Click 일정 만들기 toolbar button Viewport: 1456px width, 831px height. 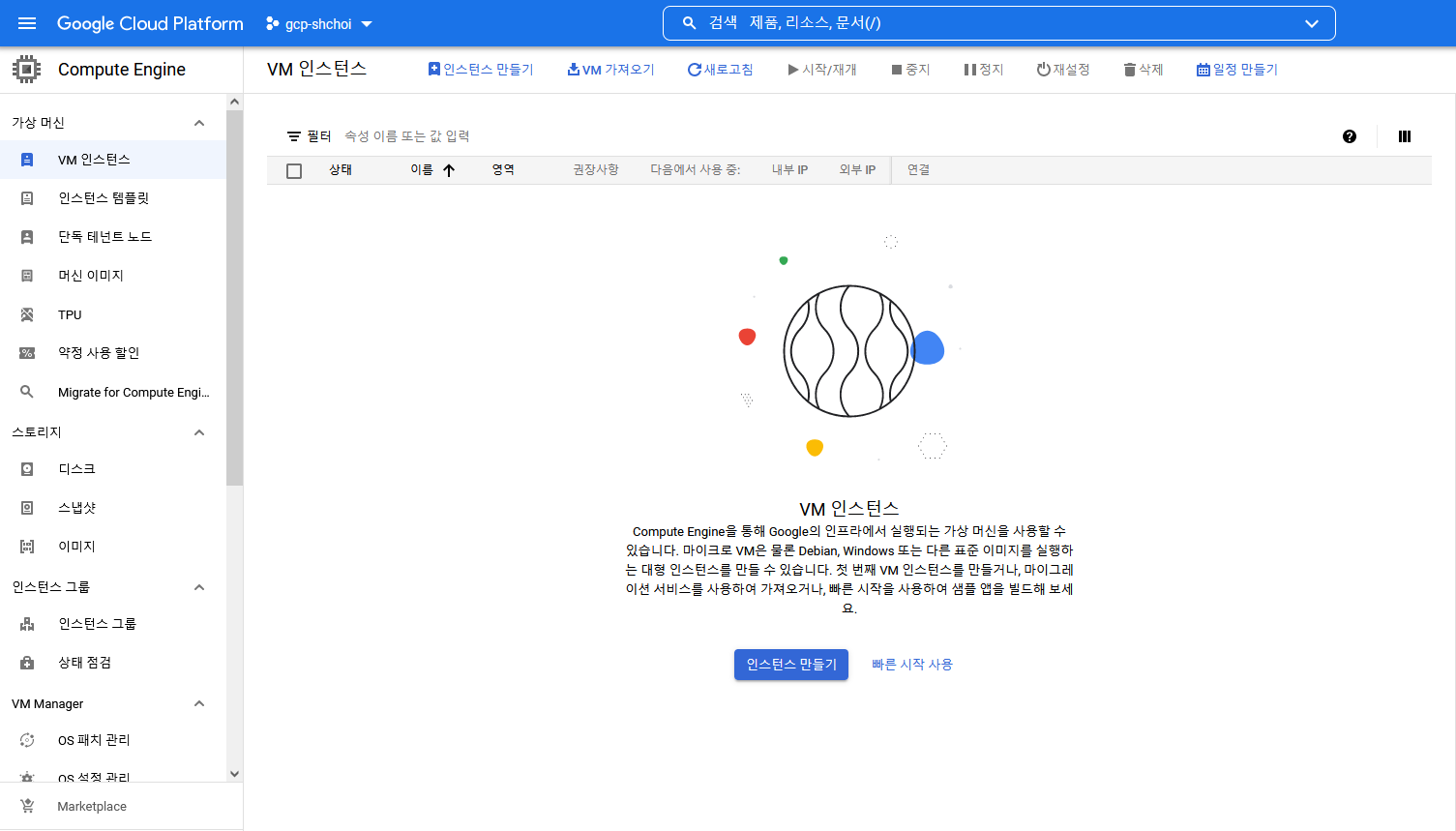[x=1237, y=70]
